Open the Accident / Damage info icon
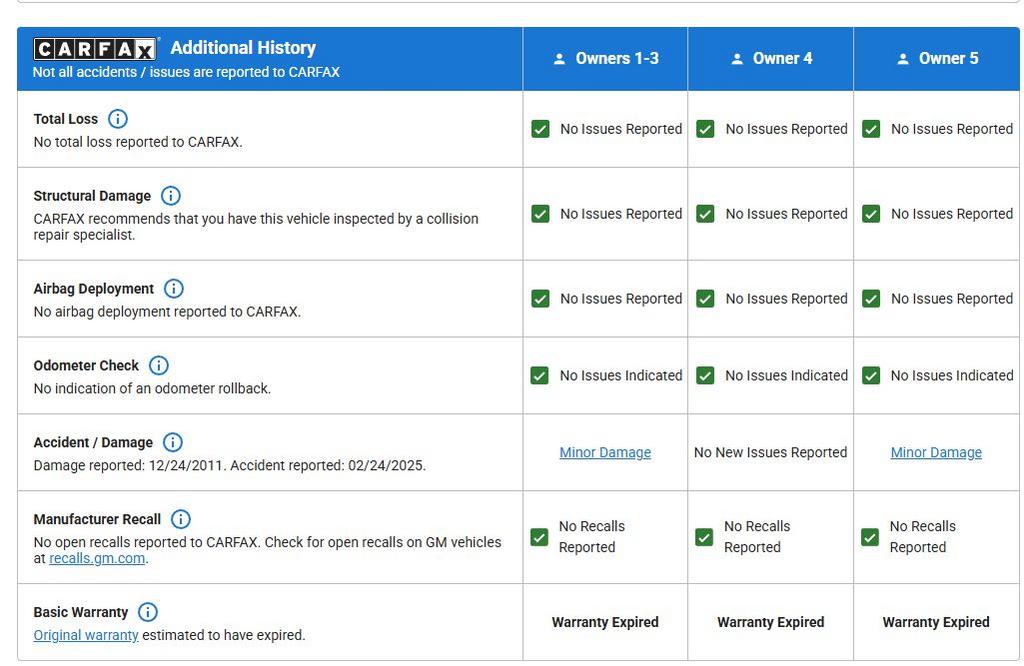 172,443
